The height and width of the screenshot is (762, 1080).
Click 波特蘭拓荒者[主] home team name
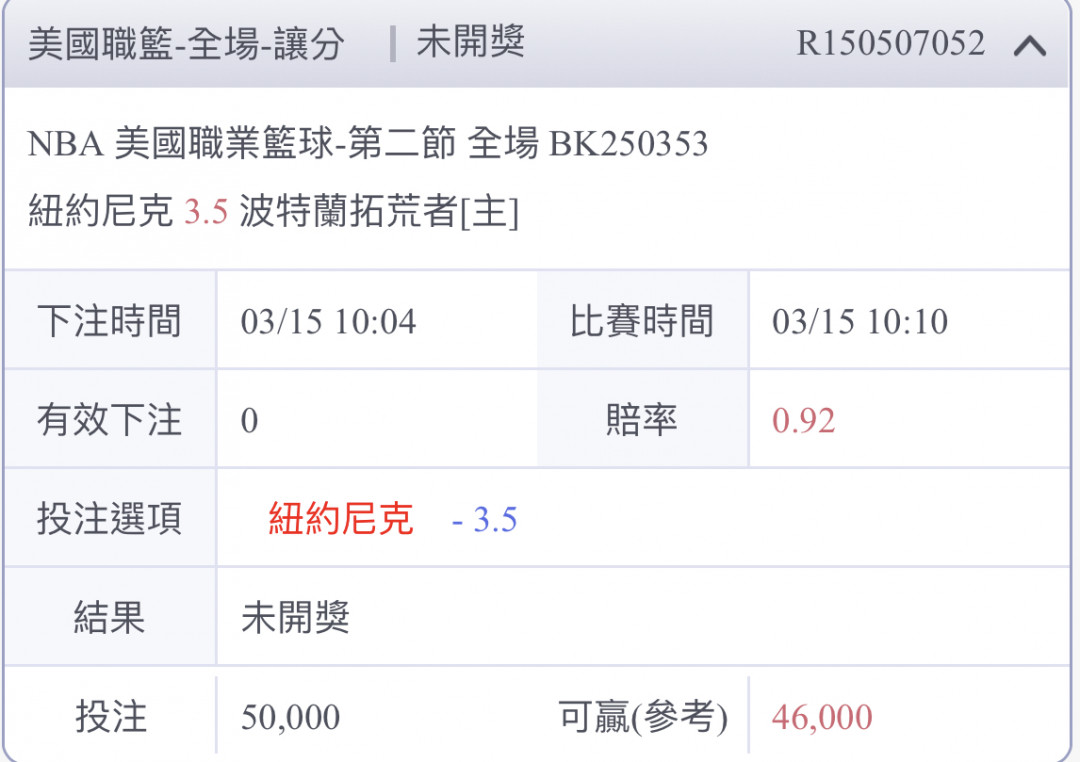click(x=380, y=211)
